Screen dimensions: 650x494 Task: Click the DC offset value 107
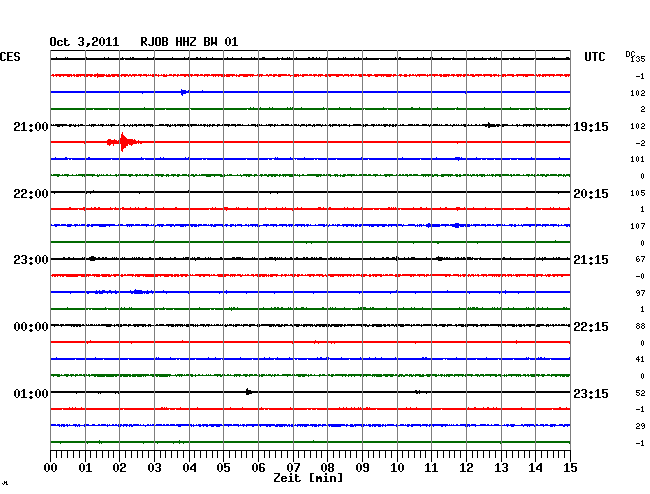tap(638, 226)
